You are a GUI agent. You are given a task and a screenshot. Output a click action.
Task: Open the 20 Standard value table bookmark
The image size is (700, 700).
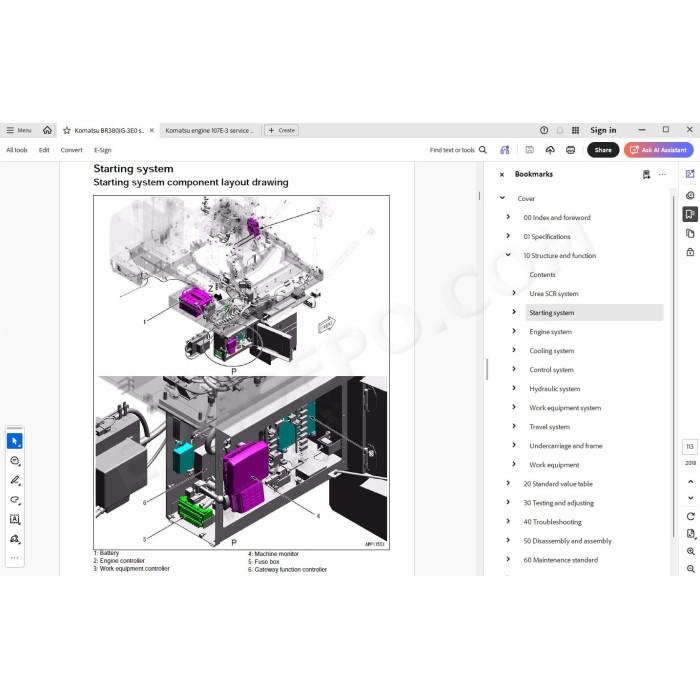click(x=558, y=483)
